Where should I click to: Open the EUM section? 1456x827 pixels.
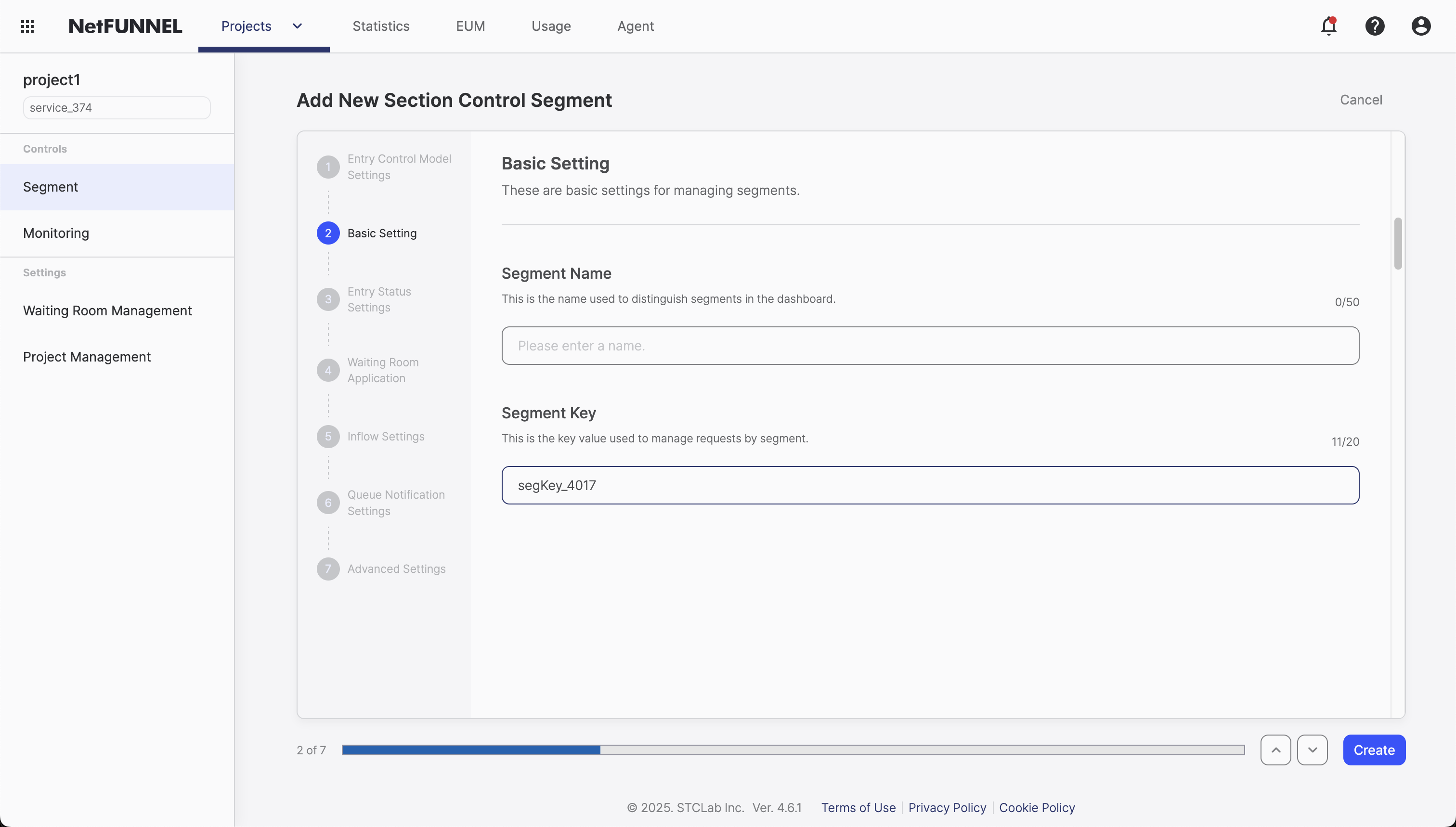(470, 26)
